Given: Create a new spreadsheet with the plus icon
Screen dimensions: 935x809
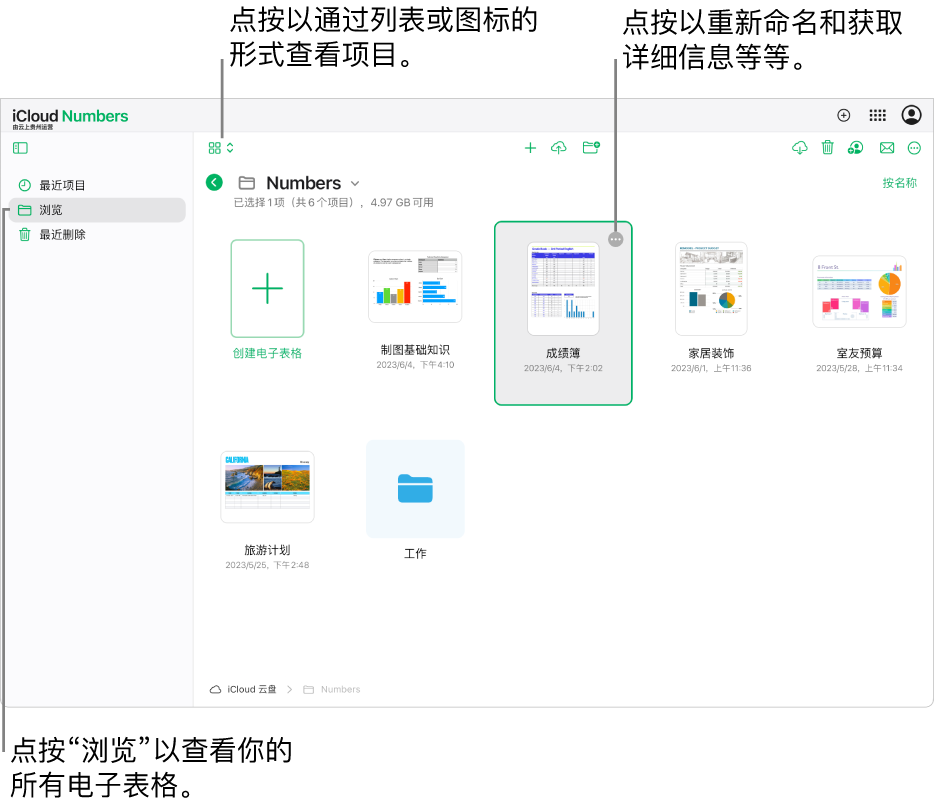Looking at the screenshot, I should click(x=531, y=147).
